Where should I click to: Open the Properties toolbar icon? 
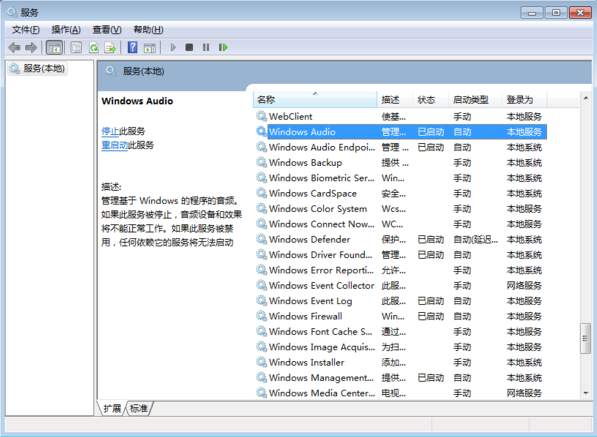[76, 48]
